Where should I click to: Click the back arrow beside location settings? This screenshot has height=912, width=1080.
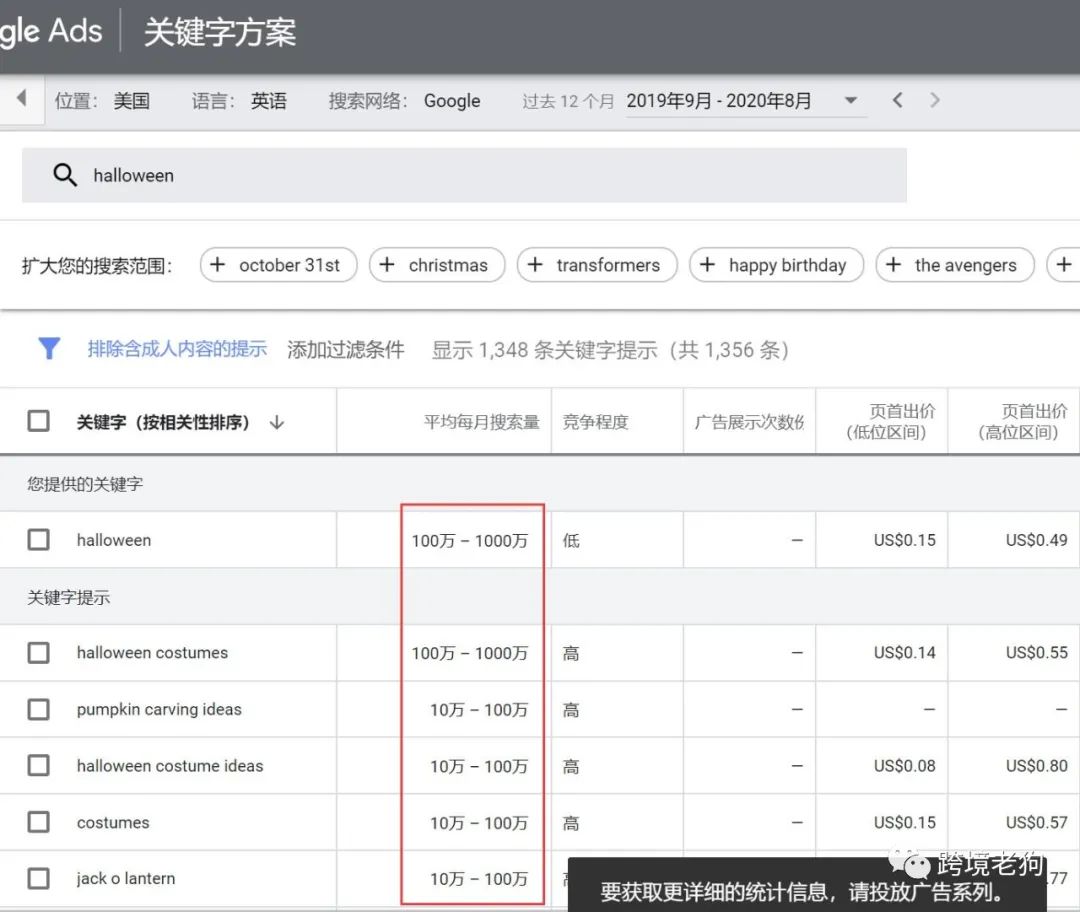(21, 98)
